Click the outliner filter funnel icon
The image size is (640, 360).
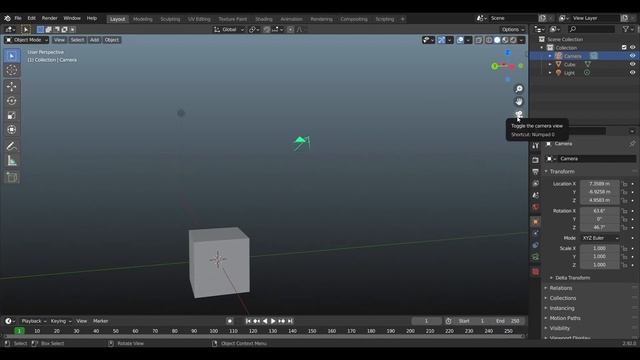pyautogui.click(x=626, y=29)
